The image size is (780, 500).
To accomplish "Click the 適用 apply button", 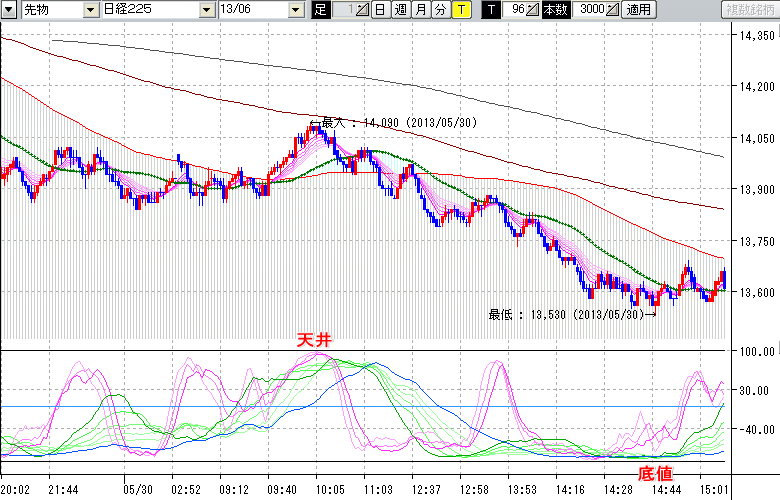I will click(x=637, y=10).
